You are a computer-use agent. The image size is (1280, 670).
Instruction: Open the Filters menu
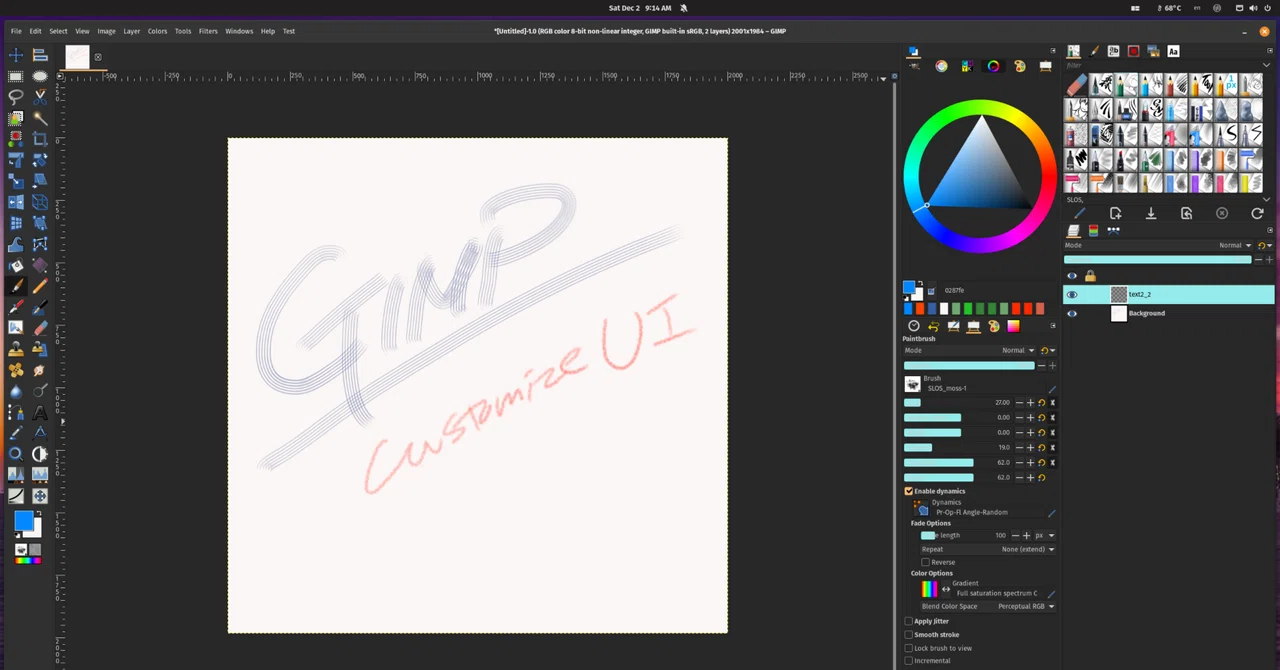point(208,31)
